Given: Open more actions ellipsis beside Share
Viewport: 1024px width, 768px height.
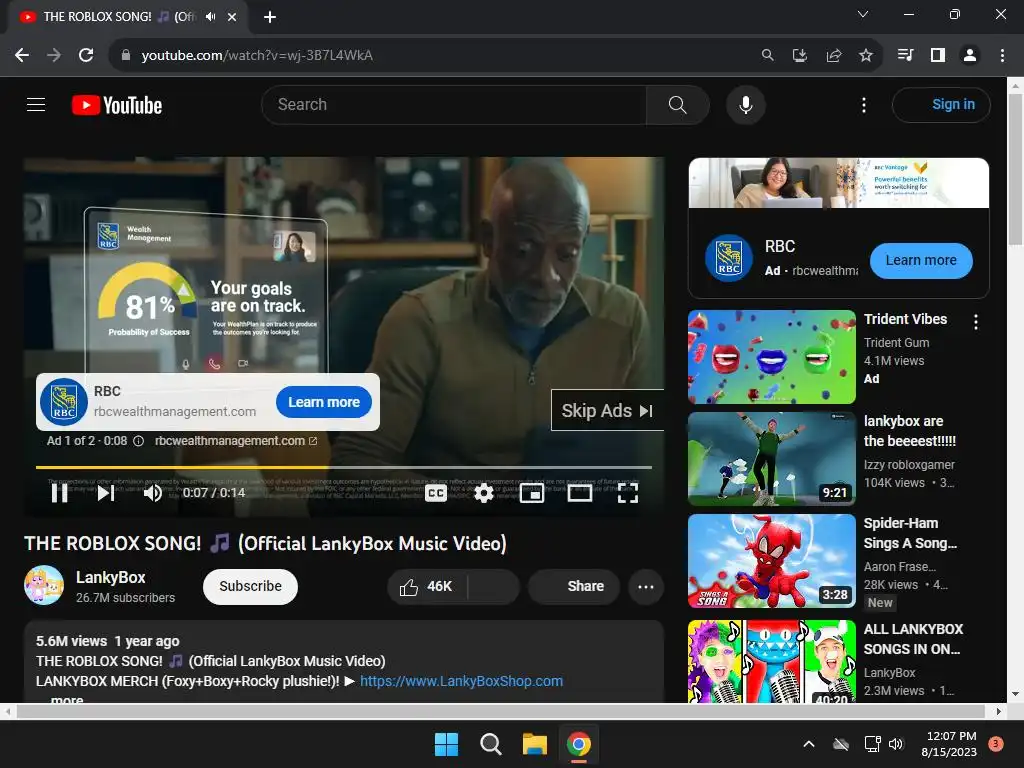Looking at the screenshot, I should pos(646,586).
